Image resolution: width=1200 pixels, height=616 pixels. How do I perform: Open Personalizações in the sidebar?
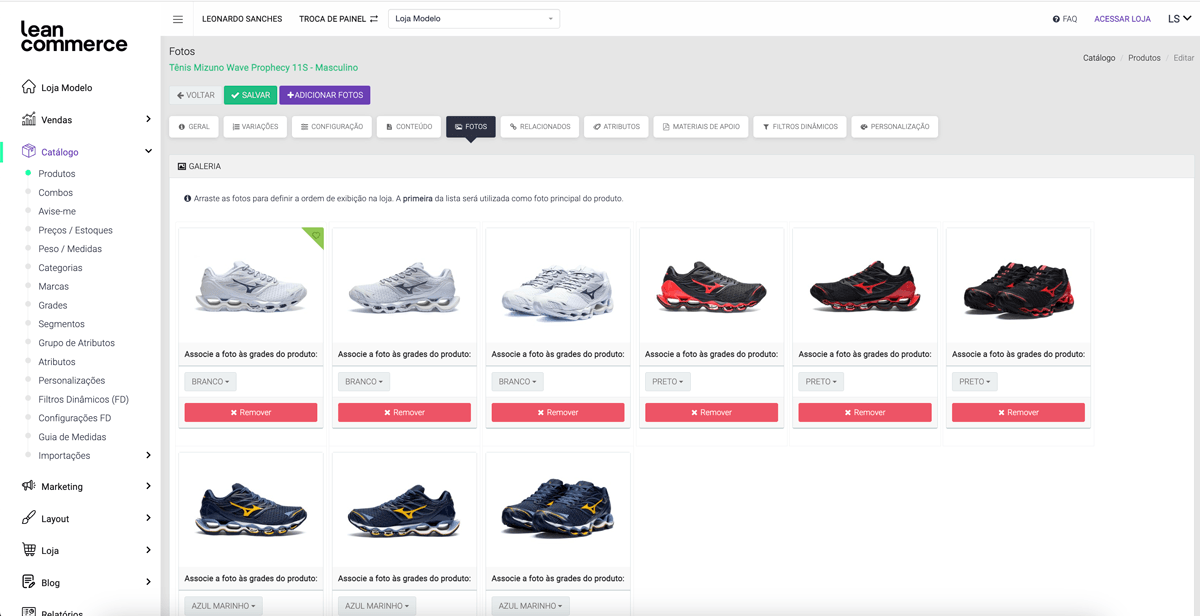72,381
